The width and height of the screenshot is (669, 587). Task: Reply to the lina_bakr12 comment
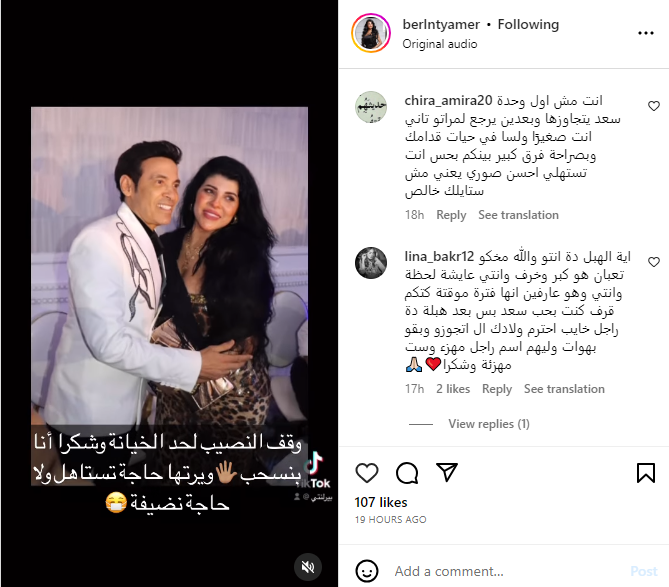point(497,389)
